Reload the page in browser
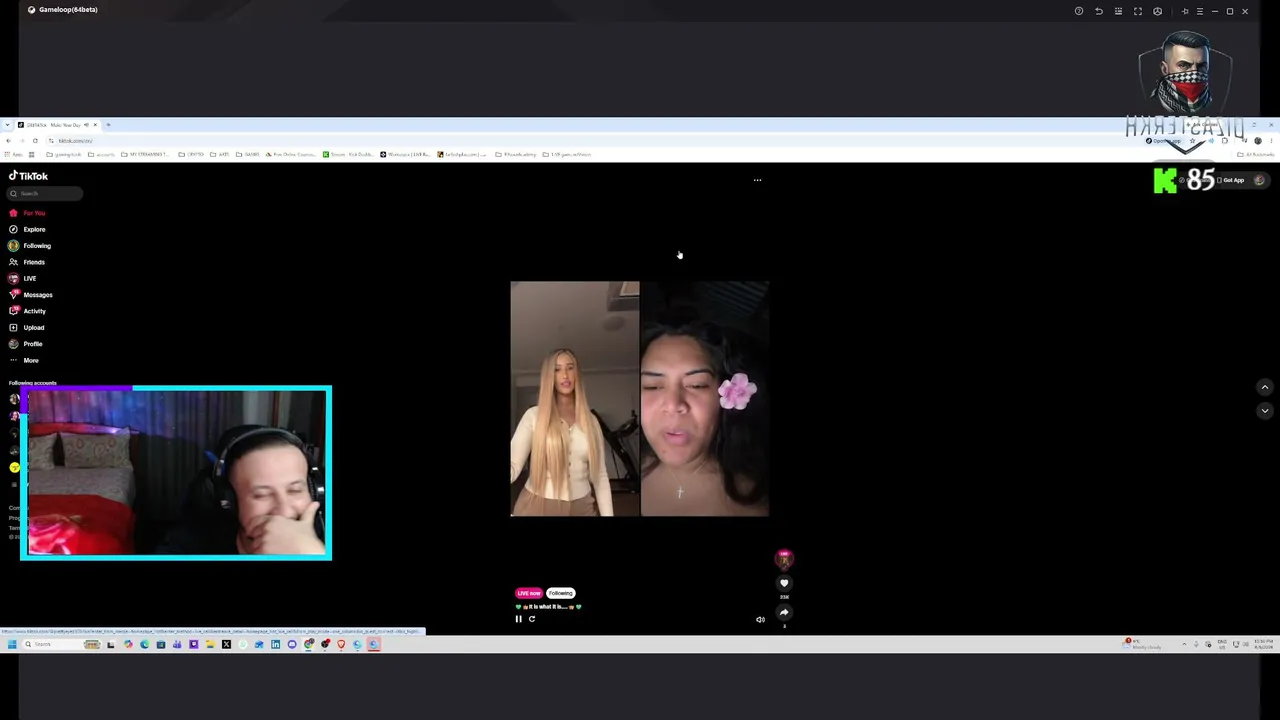The width and height of the screenshot is (1280, 720). (x=35, y=141)
